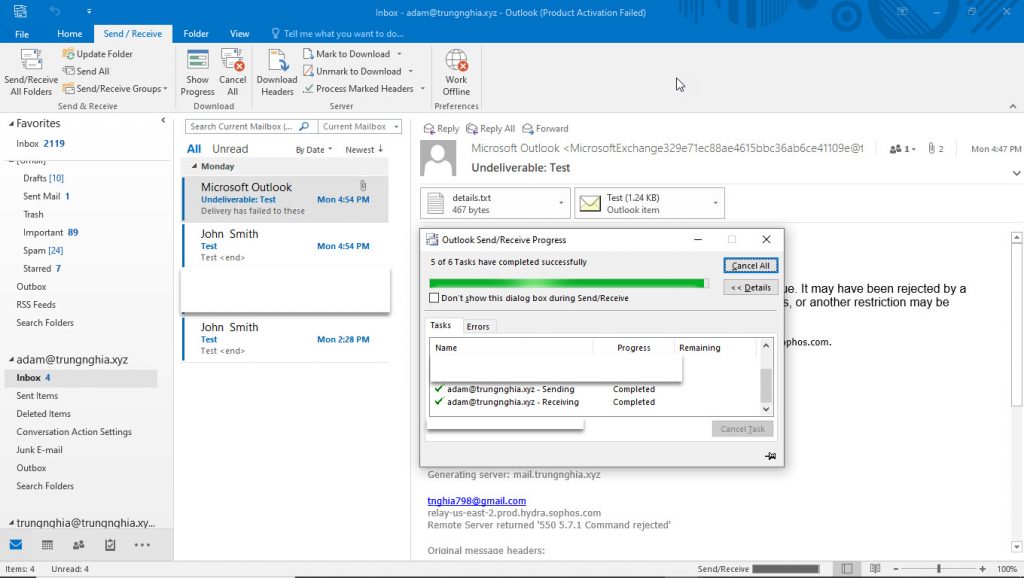This screenshot has width=1024, height=578.
Task: Open the By Date arrangement dropdown
Action: tap(313, 150)
